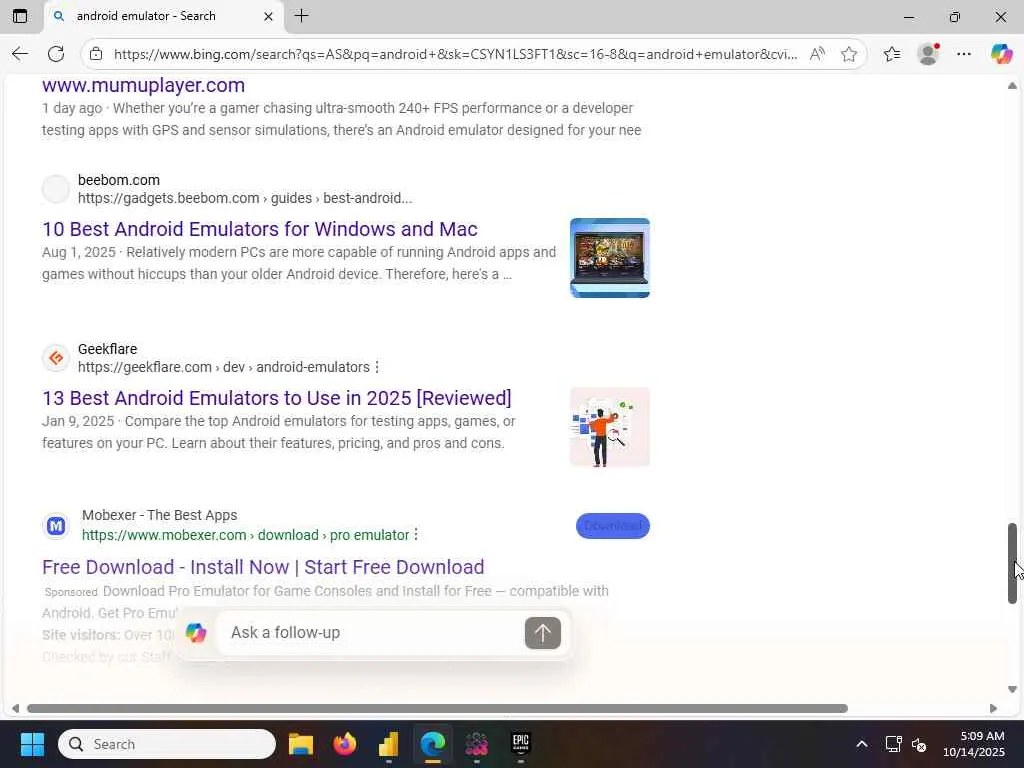Viewport: 1024px width, 768px height.
Task: Open the Windows Start menu
Action: (x=32, y=744)
